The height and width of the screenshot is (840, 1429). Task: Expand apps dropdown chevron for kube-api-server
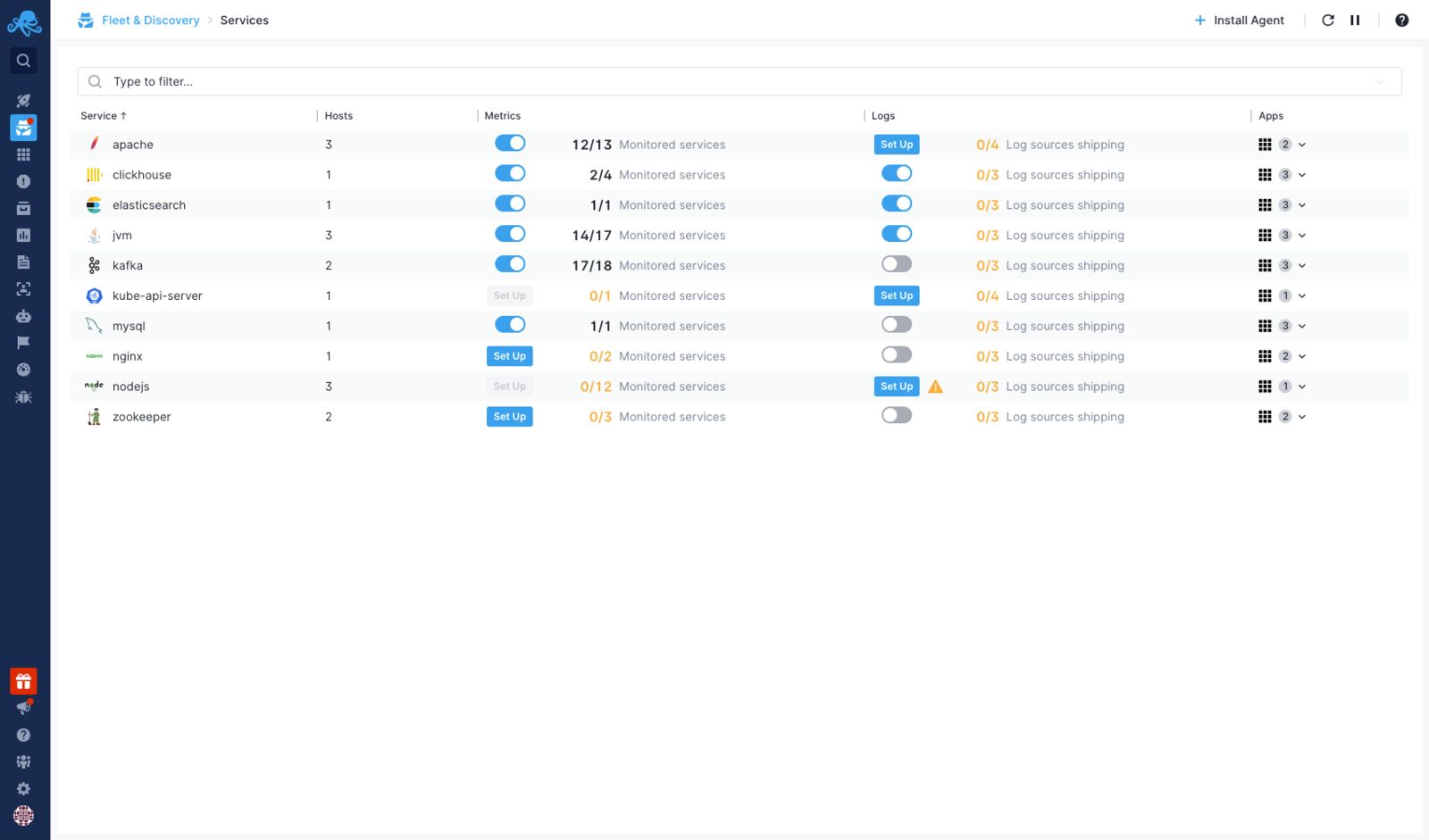click(x=1302, y=295)
